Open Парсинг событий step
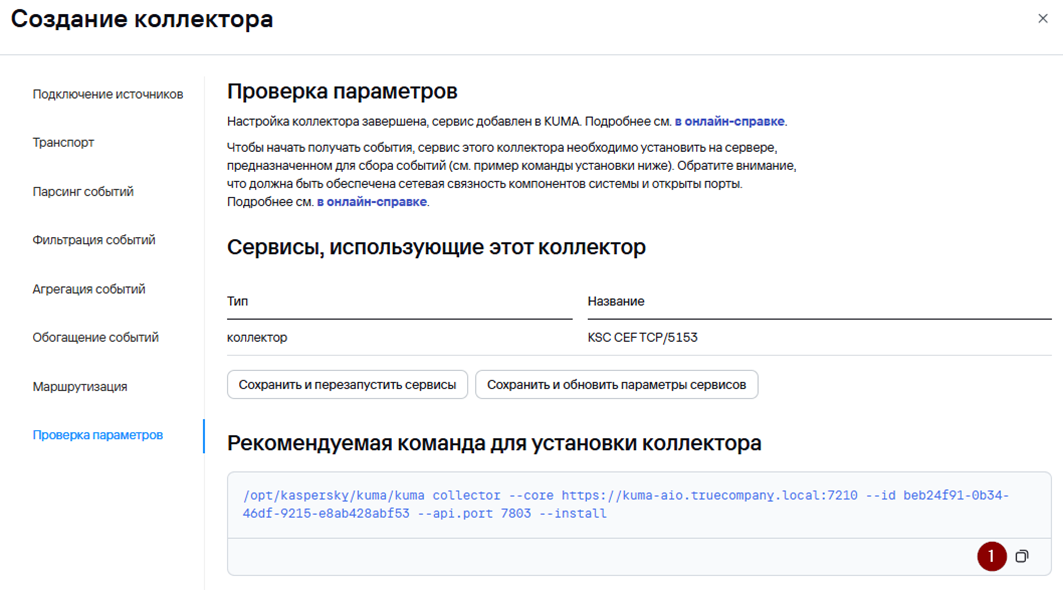The width and height of the screenshot is (1063, 590). [83, 191]
